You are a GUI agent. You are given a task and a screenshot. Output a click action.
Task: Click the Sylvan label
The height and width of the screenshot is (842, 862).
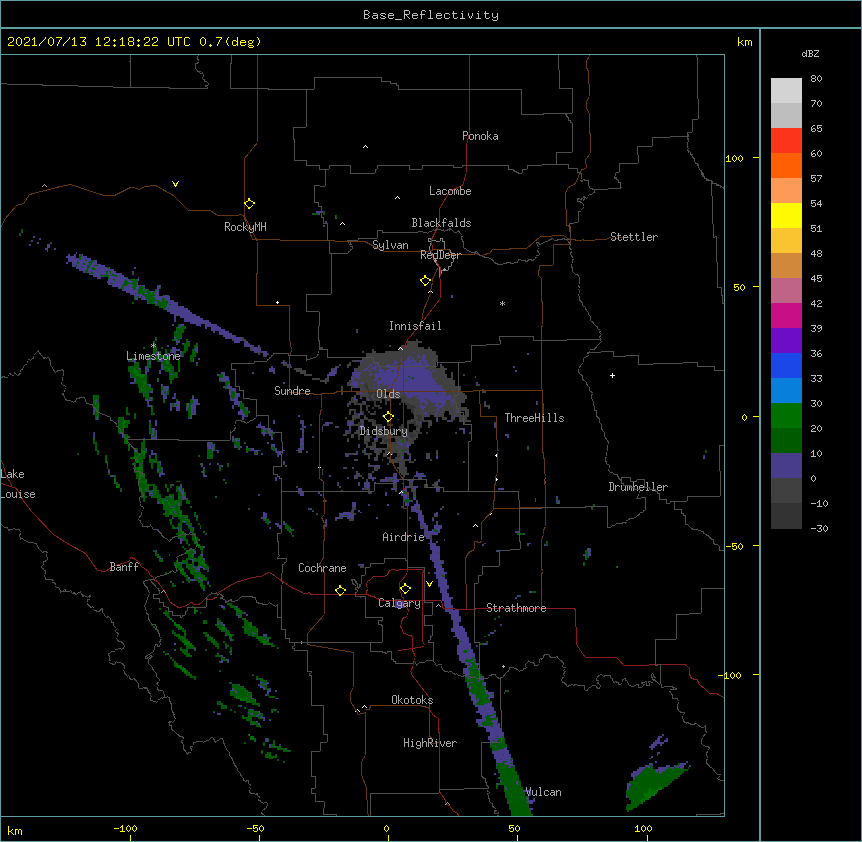(390, 245)
